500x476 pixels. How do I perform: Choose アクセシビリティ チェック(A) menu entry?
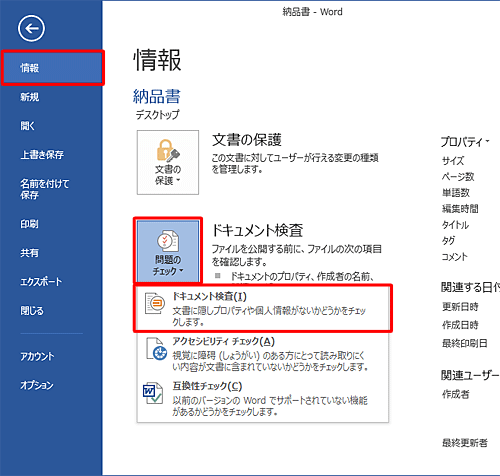click(x=263, y=354)
